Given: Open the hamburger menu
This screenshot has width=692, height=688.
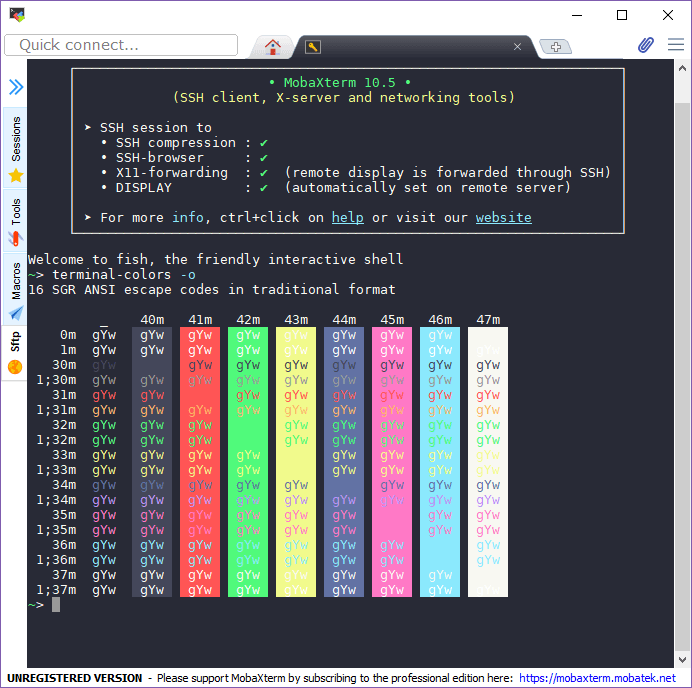Looking at the screenshot, I should (676, 45).
